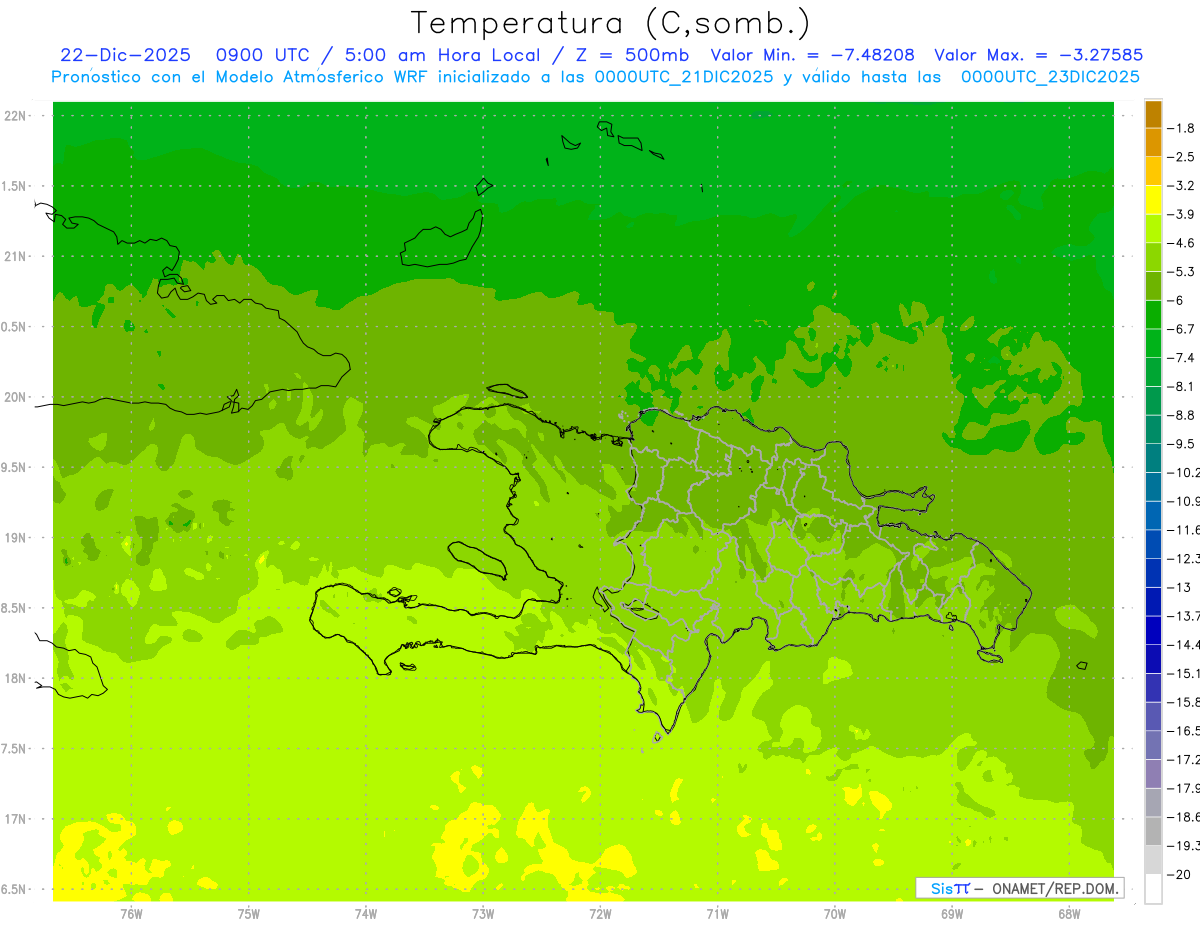Click the '72W' longitude label

[x=600, y=913]
